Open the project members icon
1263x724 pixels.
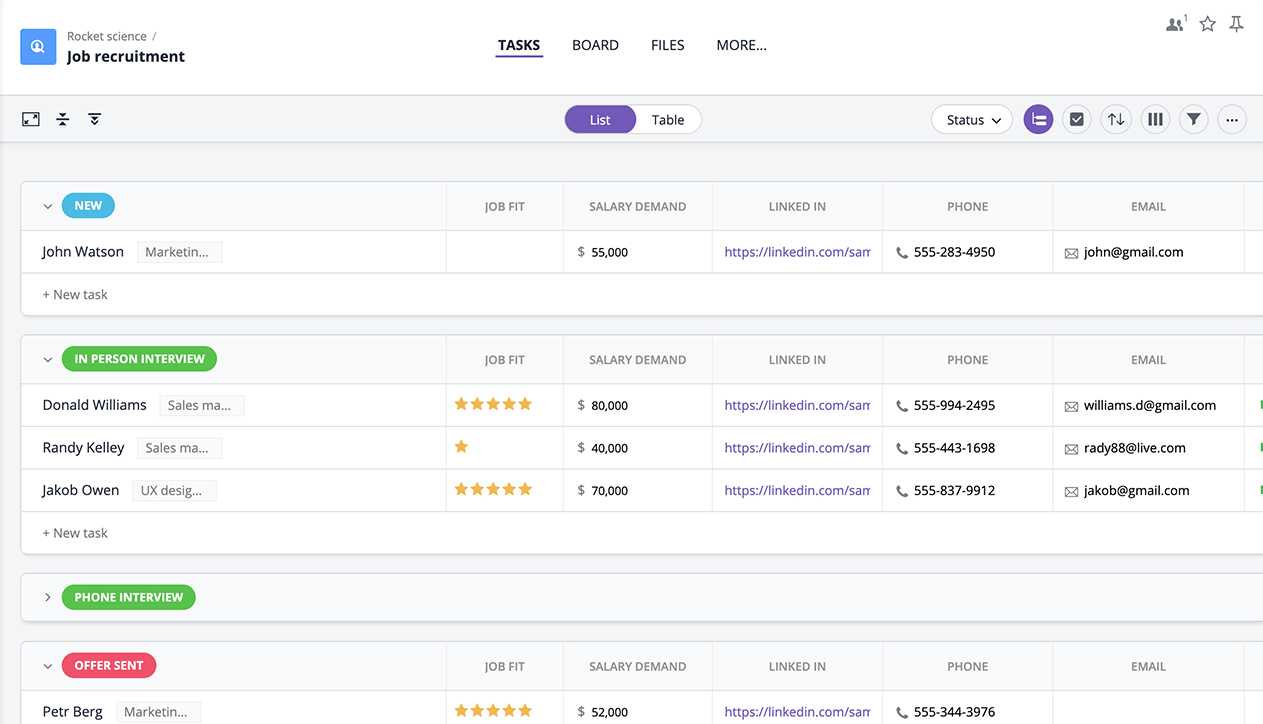(x=1176, y=24)
